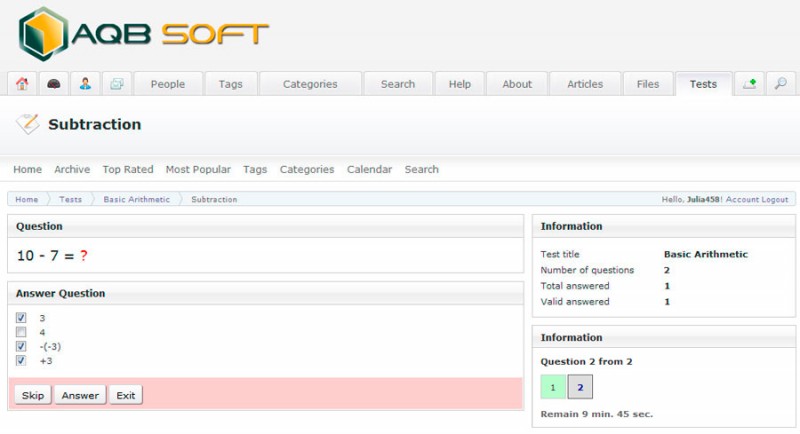Viewport: 800px width, 434px height.
Task: Click the home icon tab
Action: pyautogui.click(x=22, y=84)
